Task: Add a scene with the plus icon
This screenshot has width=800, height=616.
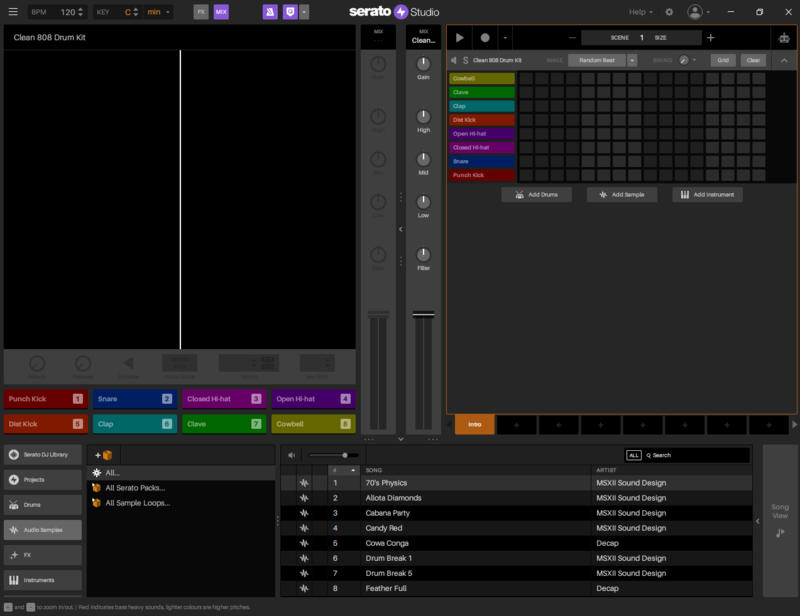Action: pos(711,38)
